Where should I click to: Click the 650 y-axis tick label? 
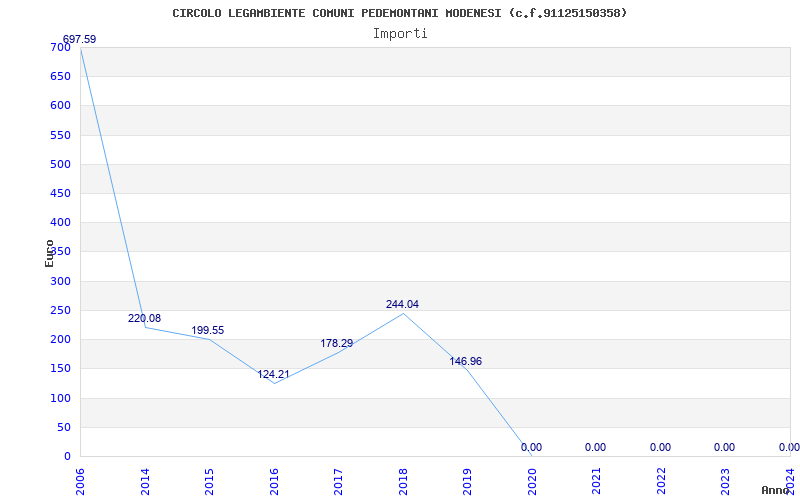click(x=60, y=76)
